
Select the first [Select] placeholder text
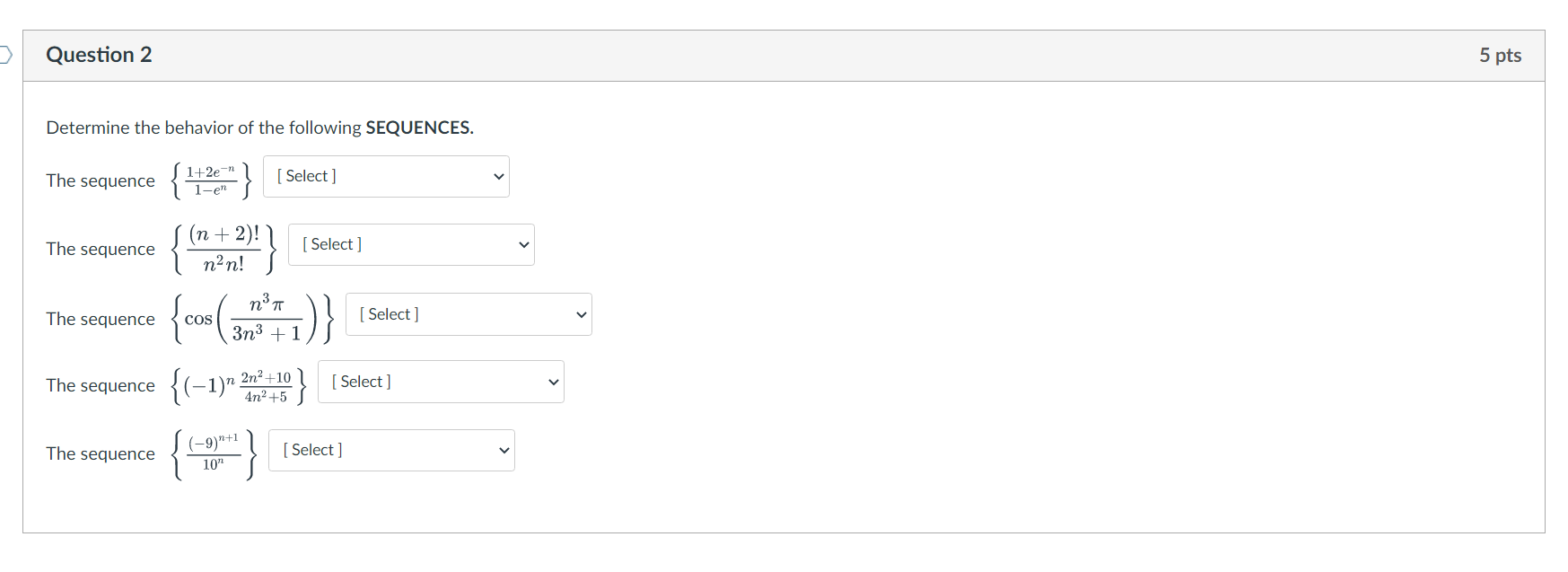point(306,175)
